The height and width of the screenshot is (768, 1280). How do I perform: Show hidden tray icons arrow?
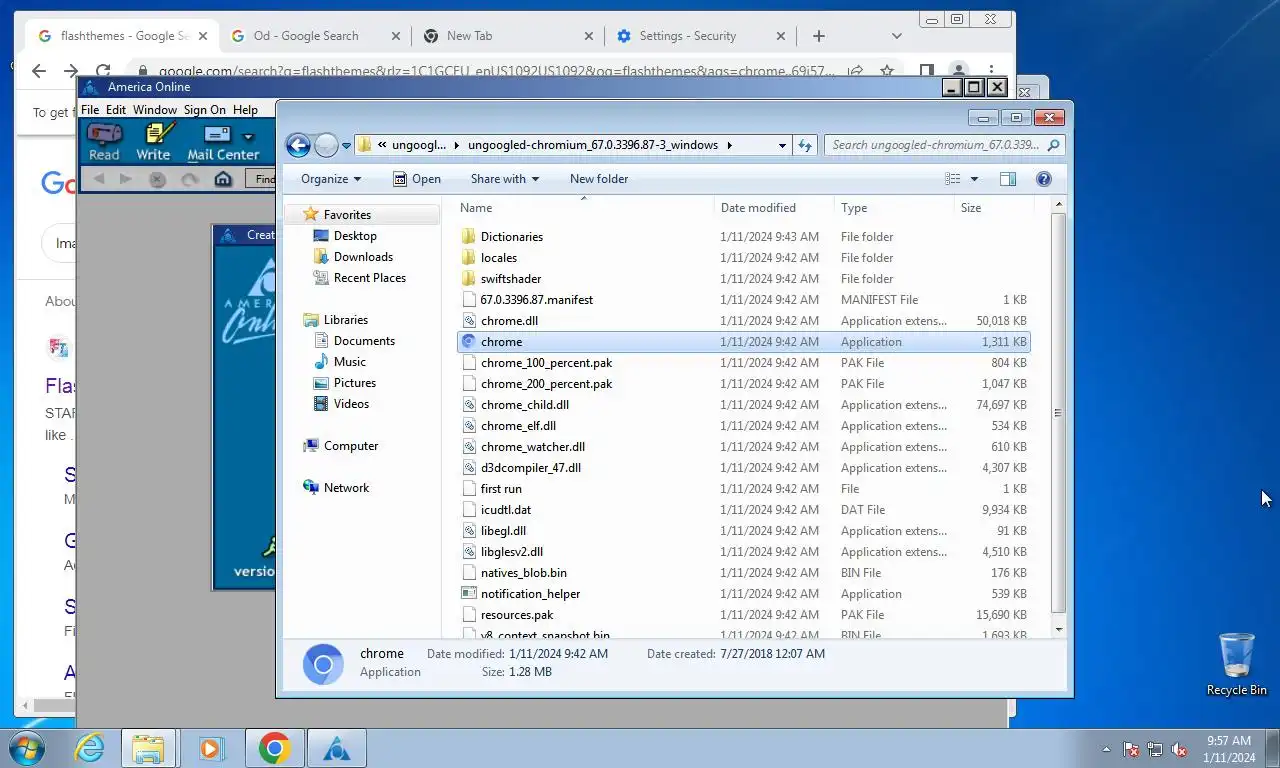coord(1106,749)
